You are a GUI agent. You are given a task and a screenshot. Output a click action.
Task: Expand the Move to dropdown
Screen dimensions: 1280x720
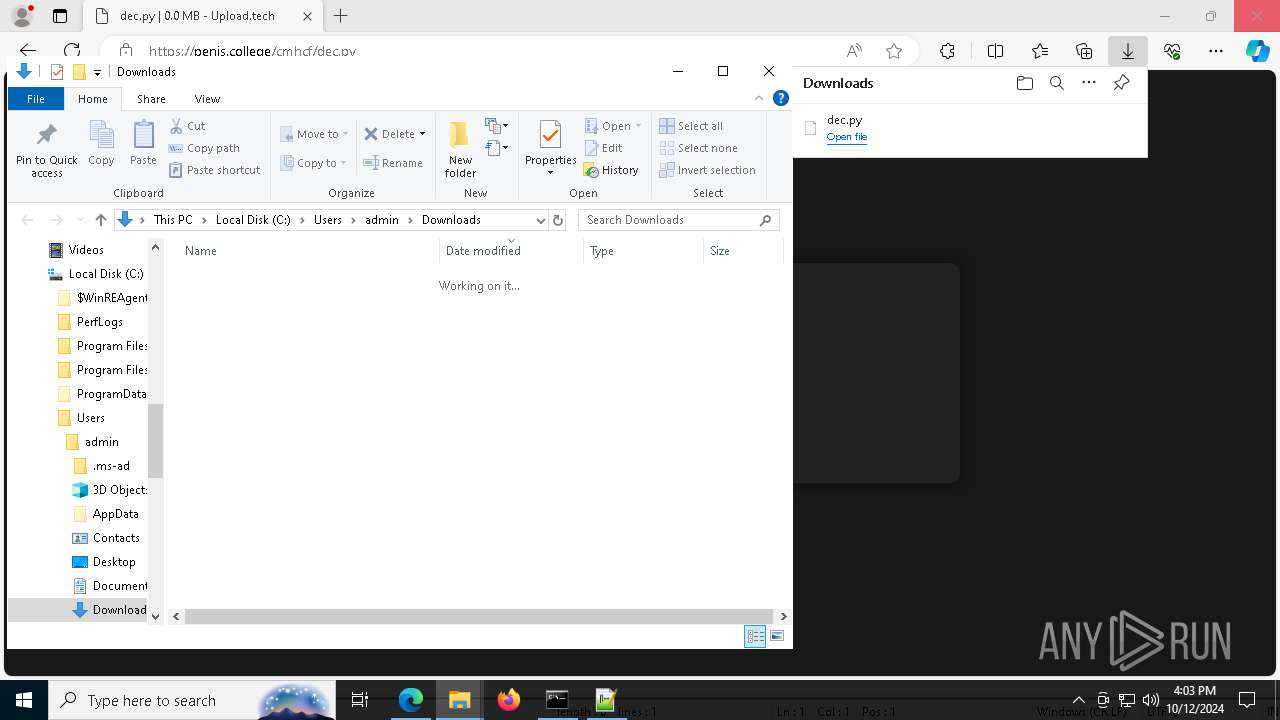tap(315, 134)
